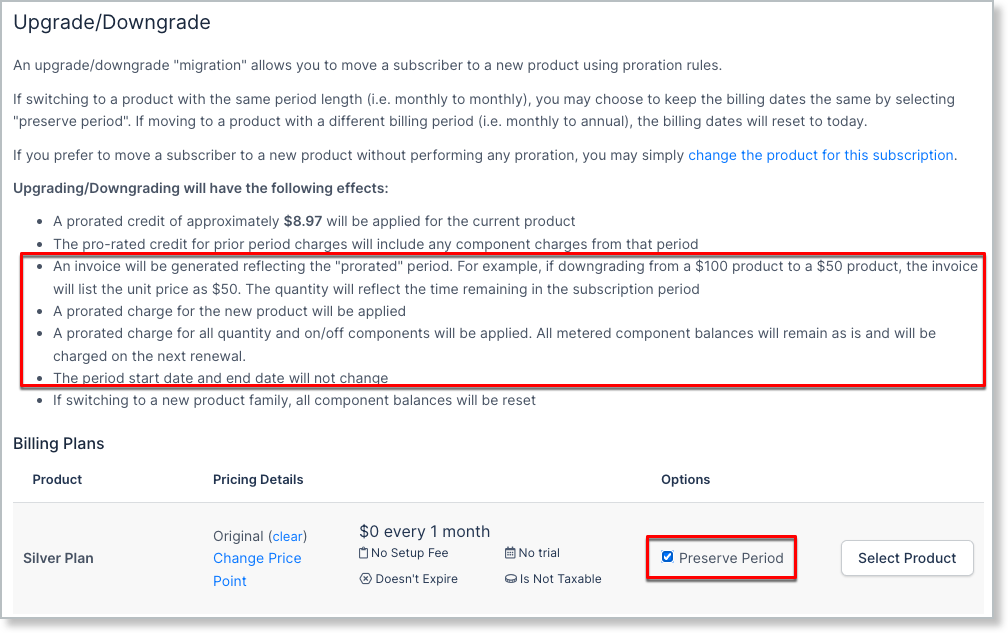Viewport: 1008px width, 633px height.
Task: Click the Billing Plans section heading
Action: pyautogui.click(x=59, y=443)
